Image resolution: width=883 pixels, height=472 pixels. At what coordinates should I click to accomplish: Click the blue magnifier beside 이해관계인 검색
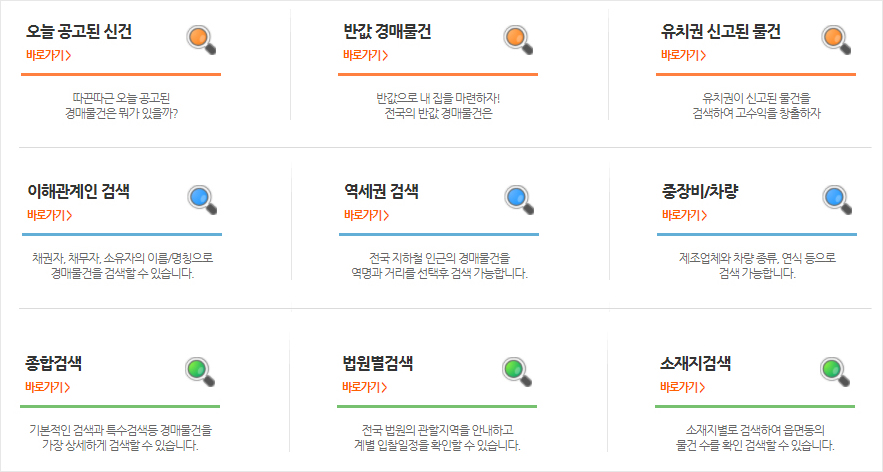[x=202, y=199]
